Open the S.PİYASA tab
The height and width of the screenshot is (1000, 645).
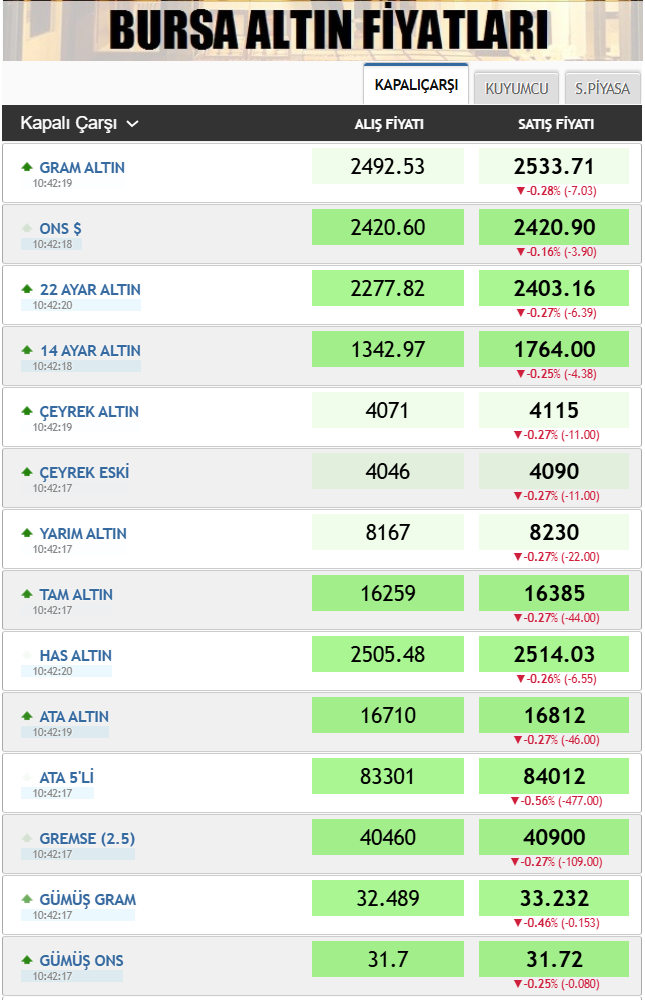pos(602,88)
